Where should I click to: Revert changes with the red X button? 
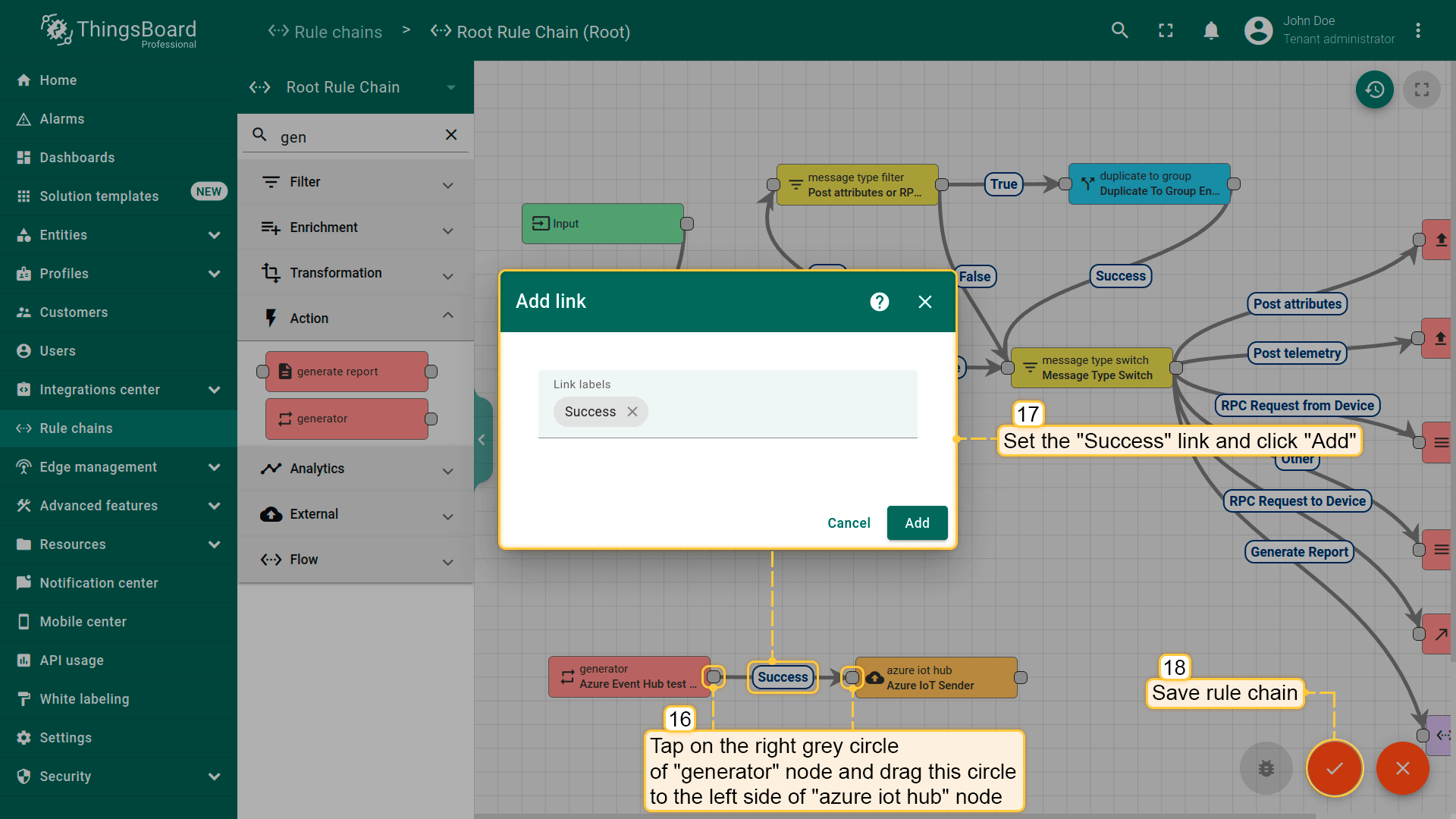point(1402,768)
